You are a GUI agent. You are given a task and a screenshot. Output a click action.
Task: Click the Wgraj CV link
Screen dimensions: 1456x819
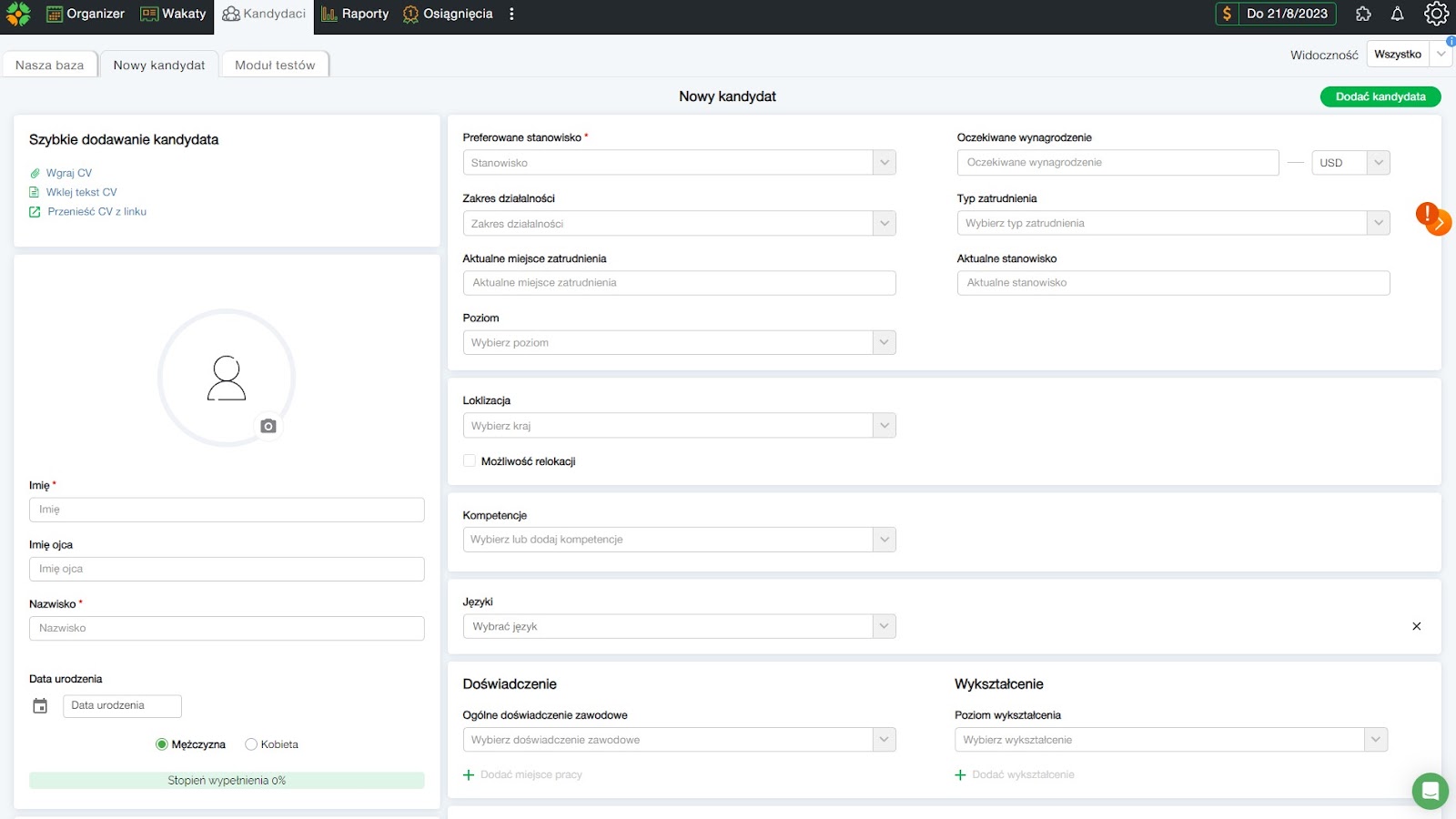coord(69,173)
